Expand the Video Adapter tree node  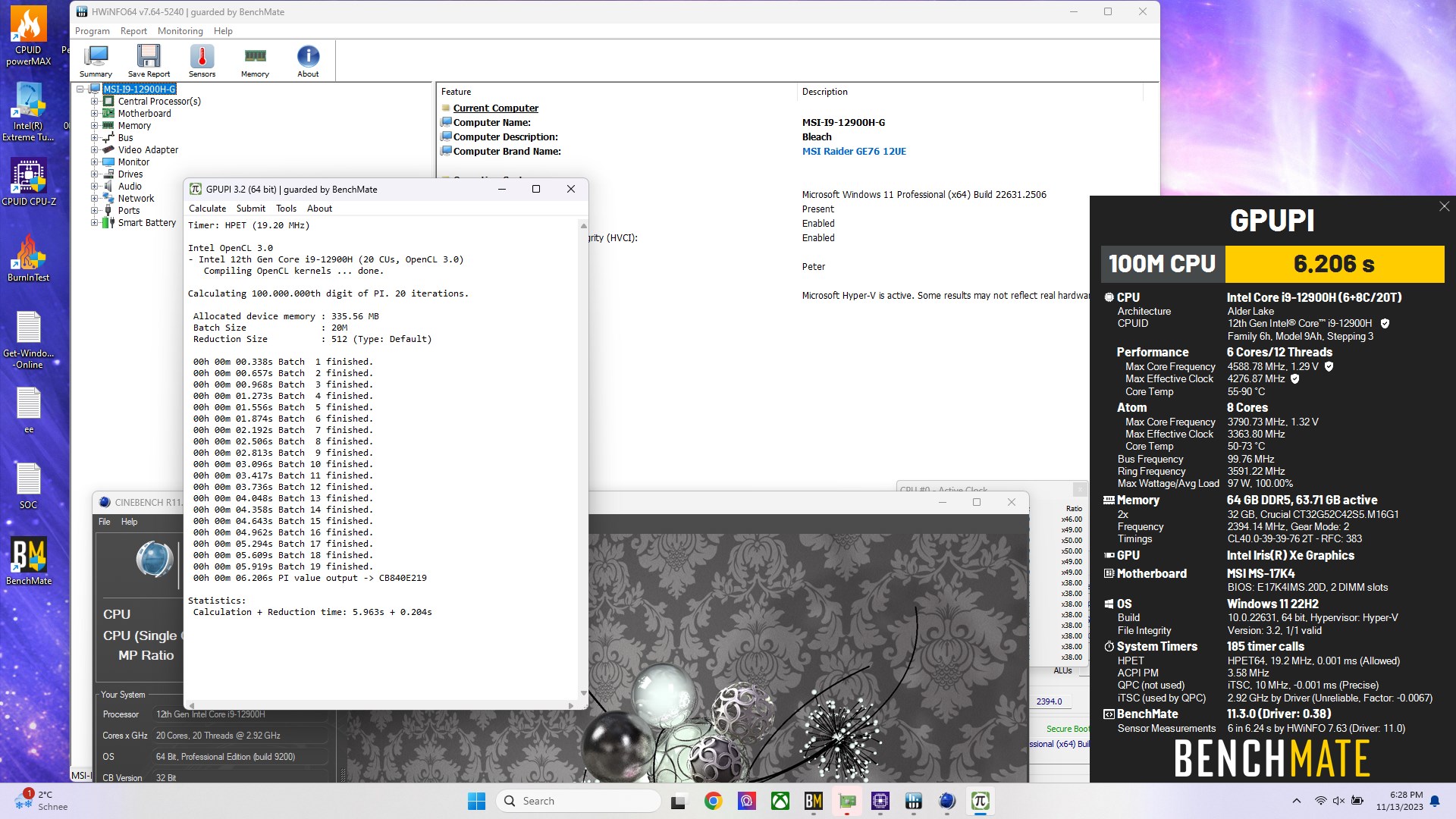[x=95, y=149]
